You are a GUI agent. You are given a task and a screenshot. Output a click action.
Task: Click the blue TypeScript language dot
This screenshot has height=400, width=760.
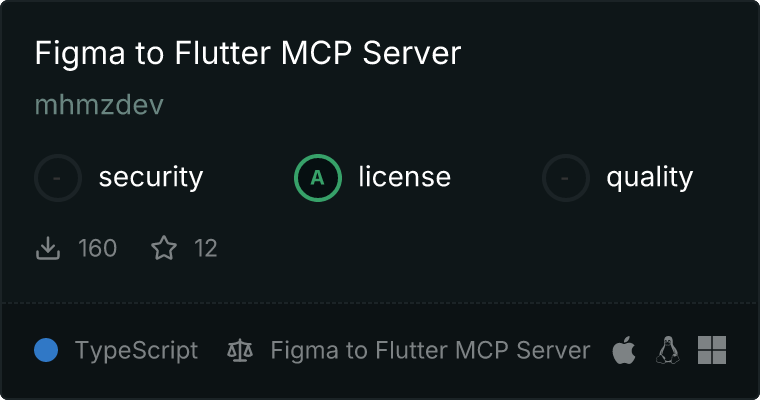46,351
